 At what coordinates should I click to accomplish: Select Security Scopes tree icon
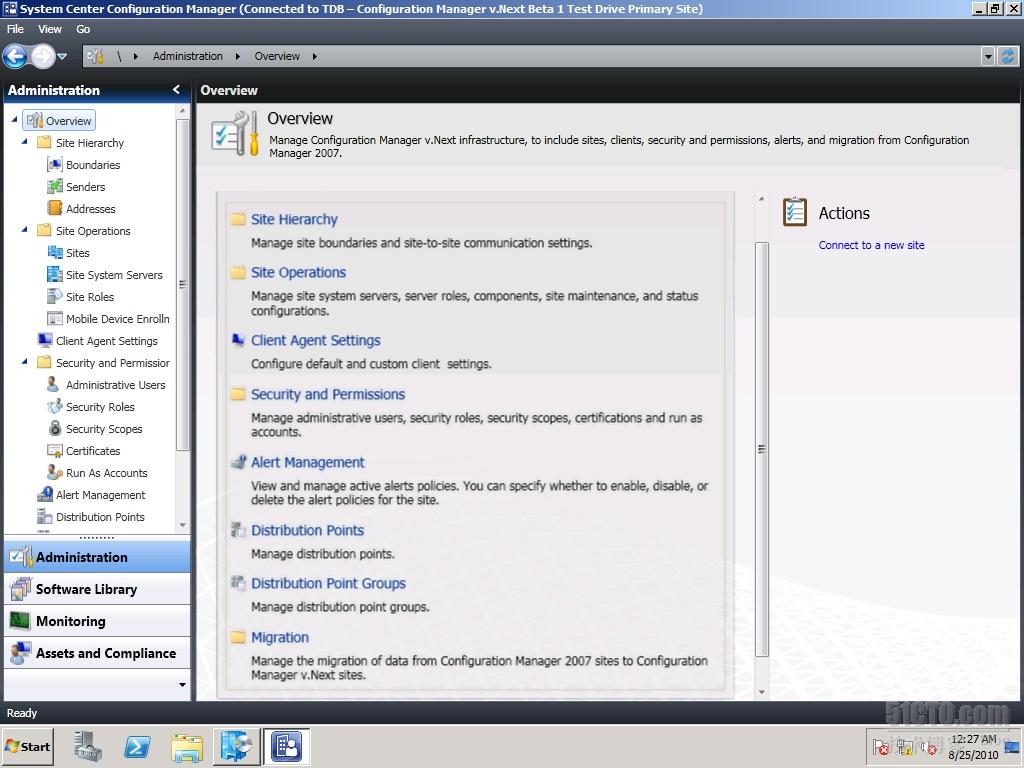(55, 428)
